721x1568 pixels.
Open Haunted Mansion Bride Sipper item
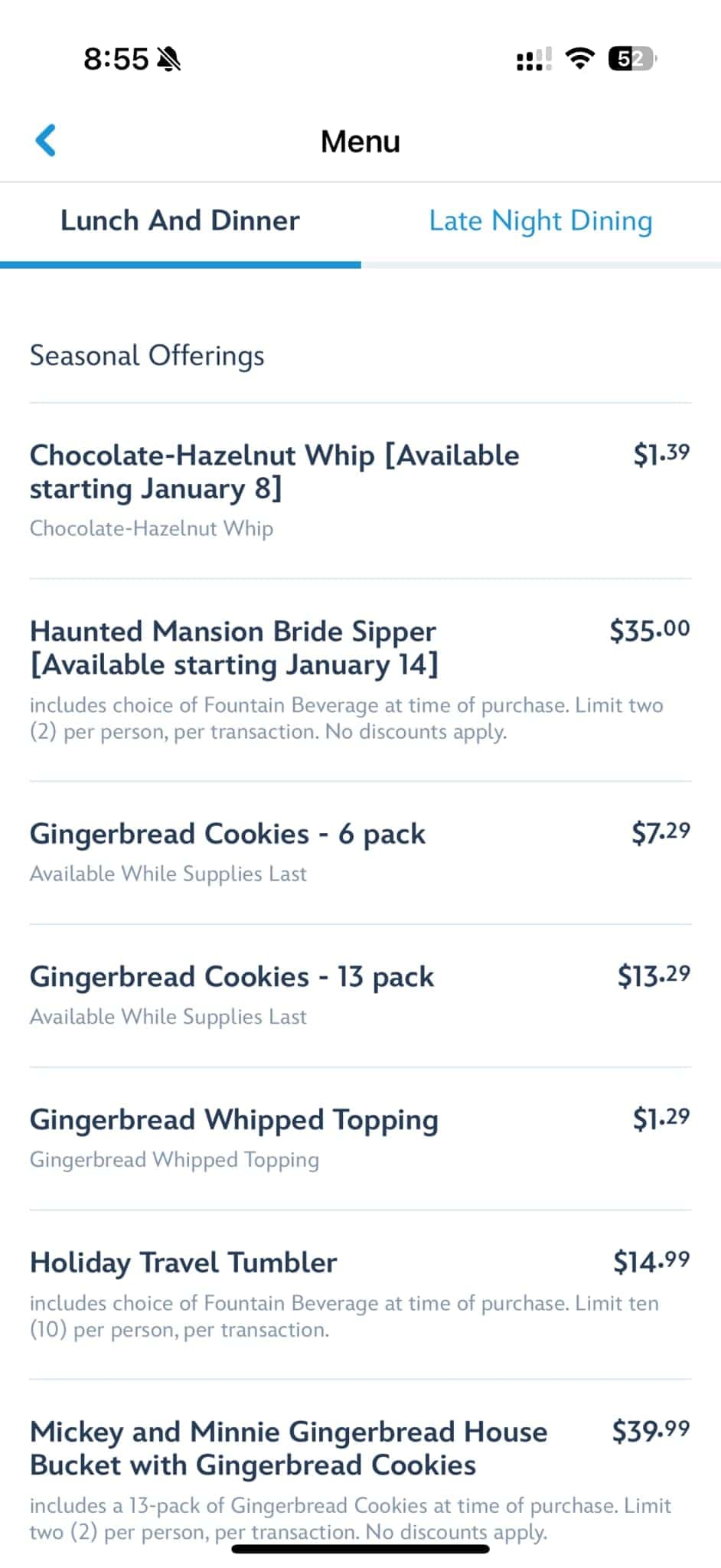click(233, 648)
